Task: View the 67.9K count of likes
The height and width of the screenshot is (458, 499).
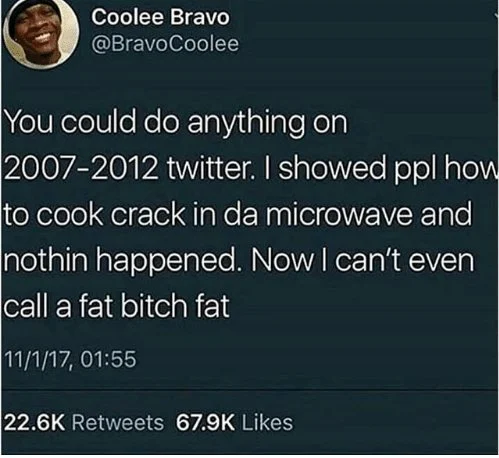Action: [x=205, y=422]
